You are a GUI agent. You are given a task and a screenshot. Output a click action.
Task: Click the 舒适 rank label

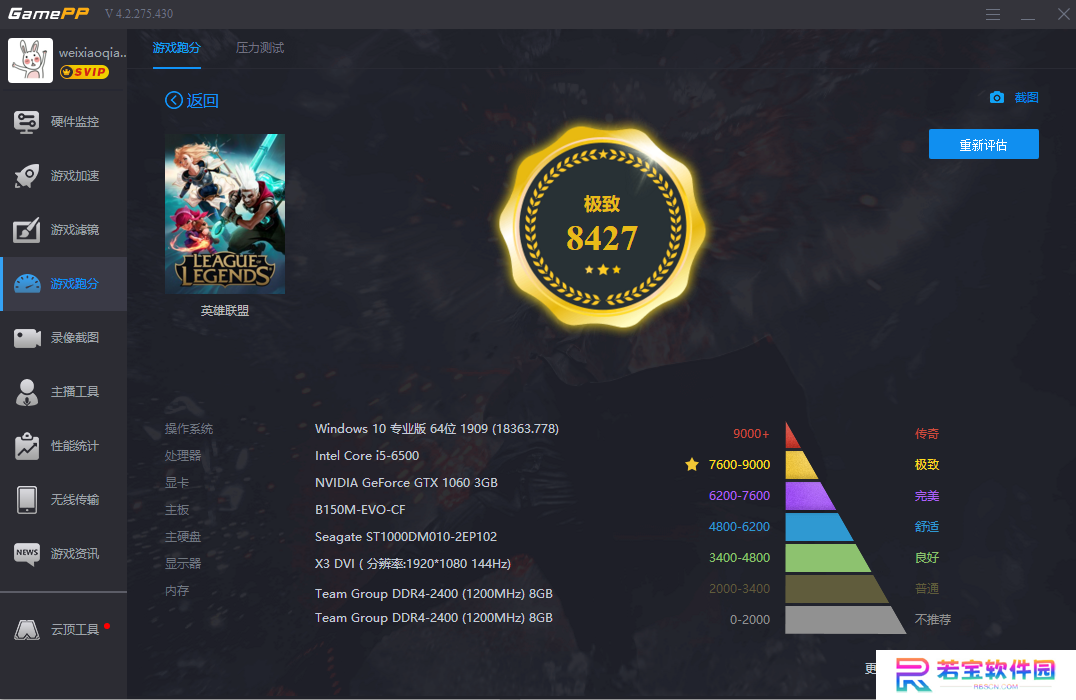pyautogui.click(x=926, y=526)
